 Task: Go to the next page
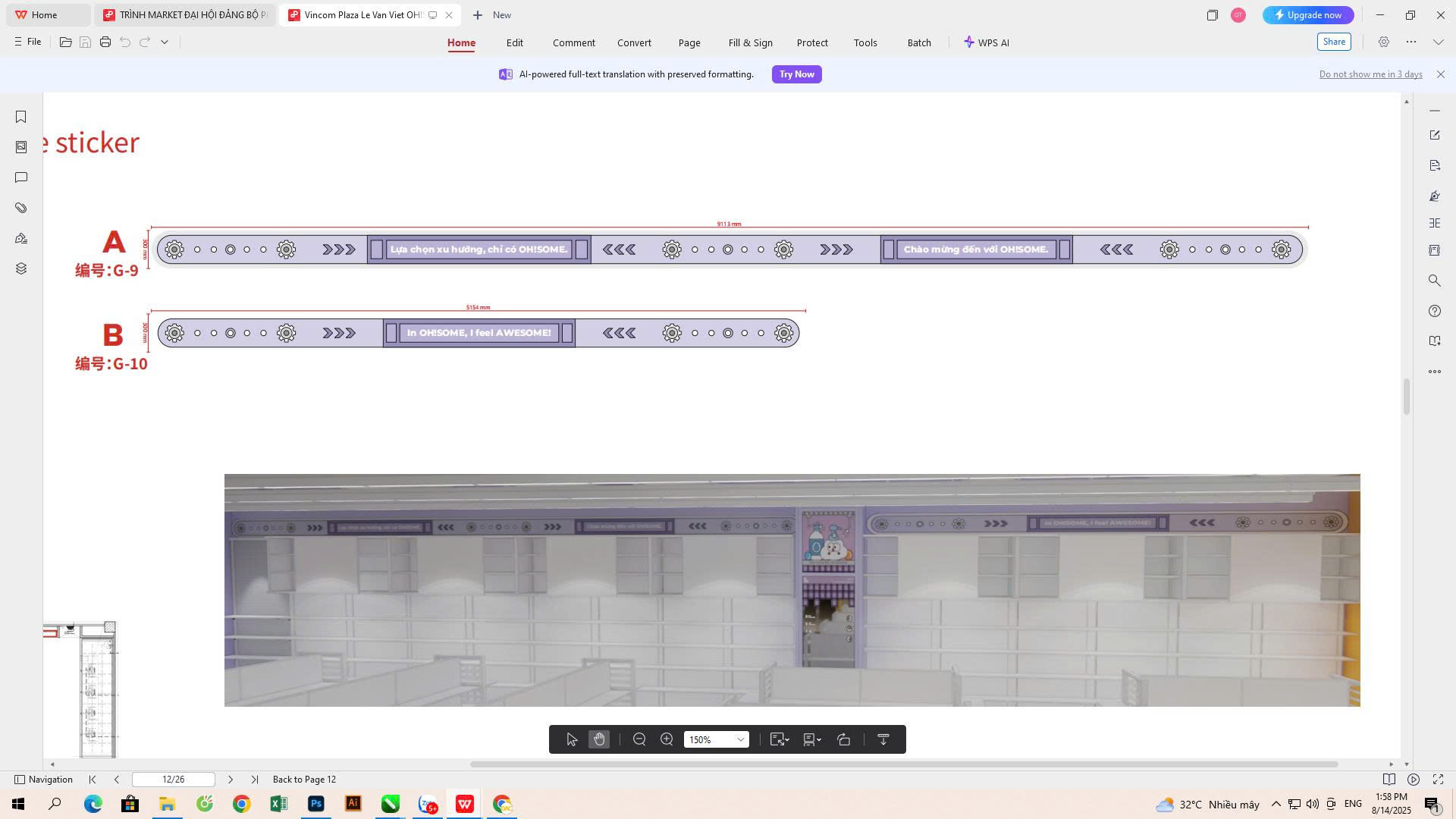(x=231, y=780)
